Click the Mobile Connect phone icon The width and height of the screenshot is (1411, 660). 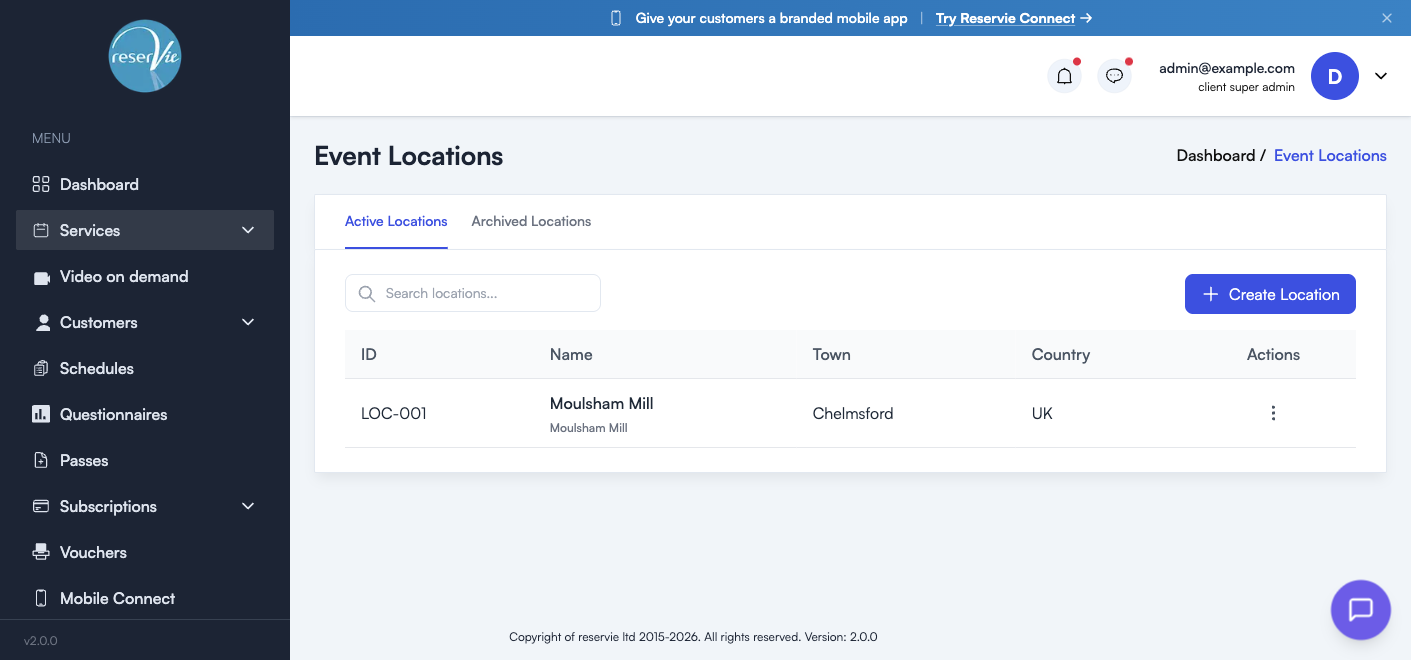coord(41,598)
